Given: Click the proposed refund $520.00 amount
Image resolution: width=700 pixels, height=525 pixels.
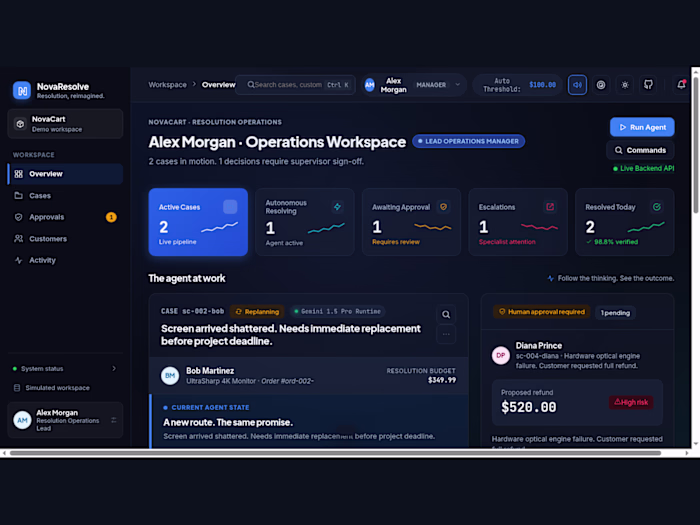Looking at the screenshot, I should pos(529,407).
